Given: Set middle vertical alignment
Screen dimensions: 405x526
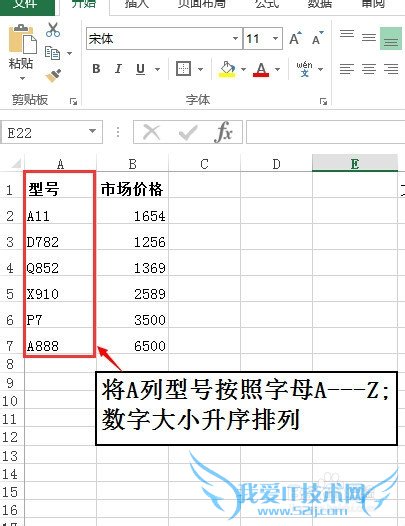Looking at the screenshot, I should [x=369, y=38].
